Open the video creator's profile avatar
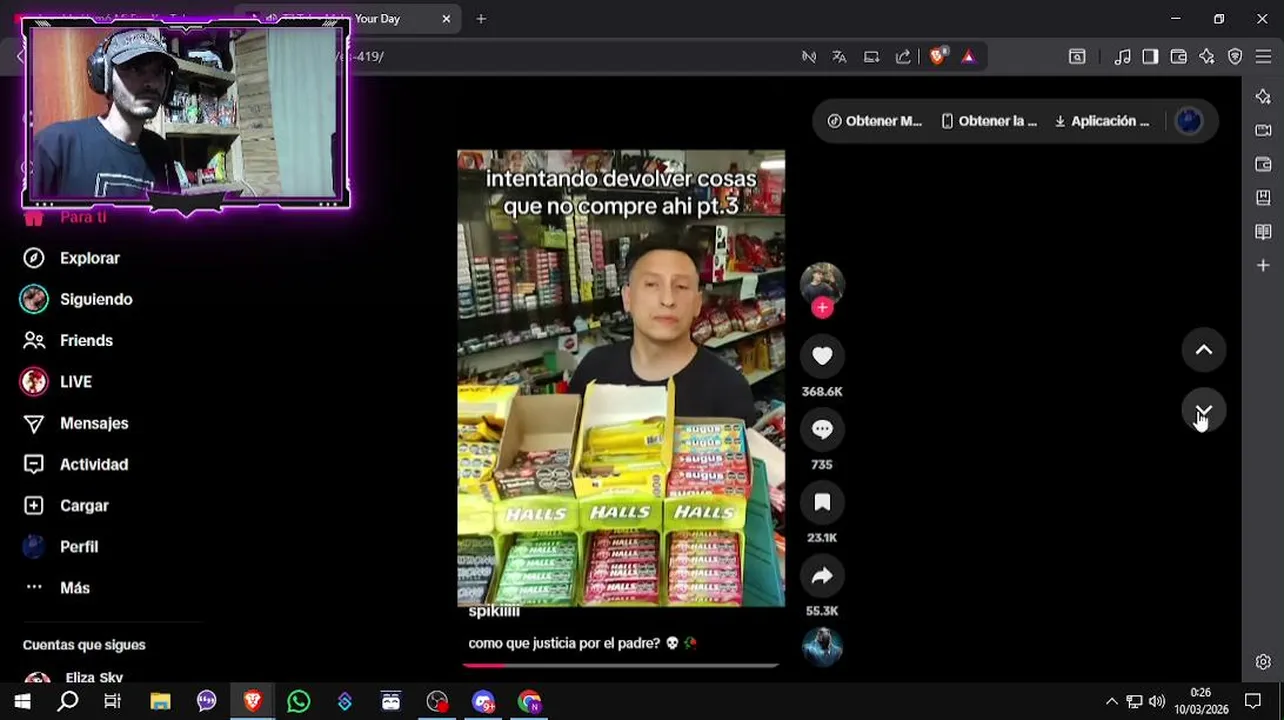The image size is (1284, 720). click(822, 284)
